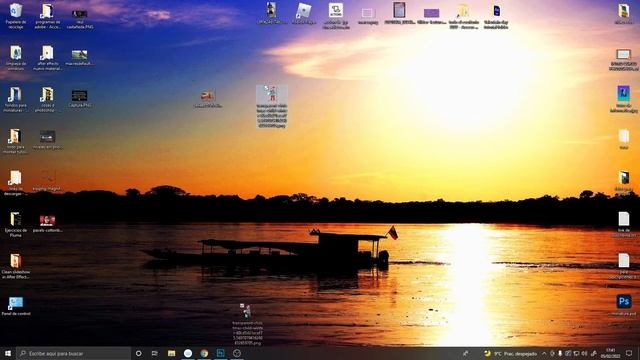Click the highlighted transparent christmas PNG file

[x=272, y=107]
